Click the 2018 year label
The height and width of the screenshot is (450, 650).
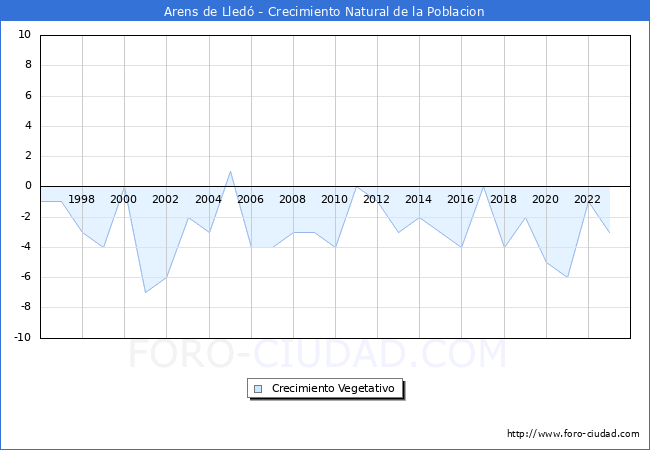(503, 199)
